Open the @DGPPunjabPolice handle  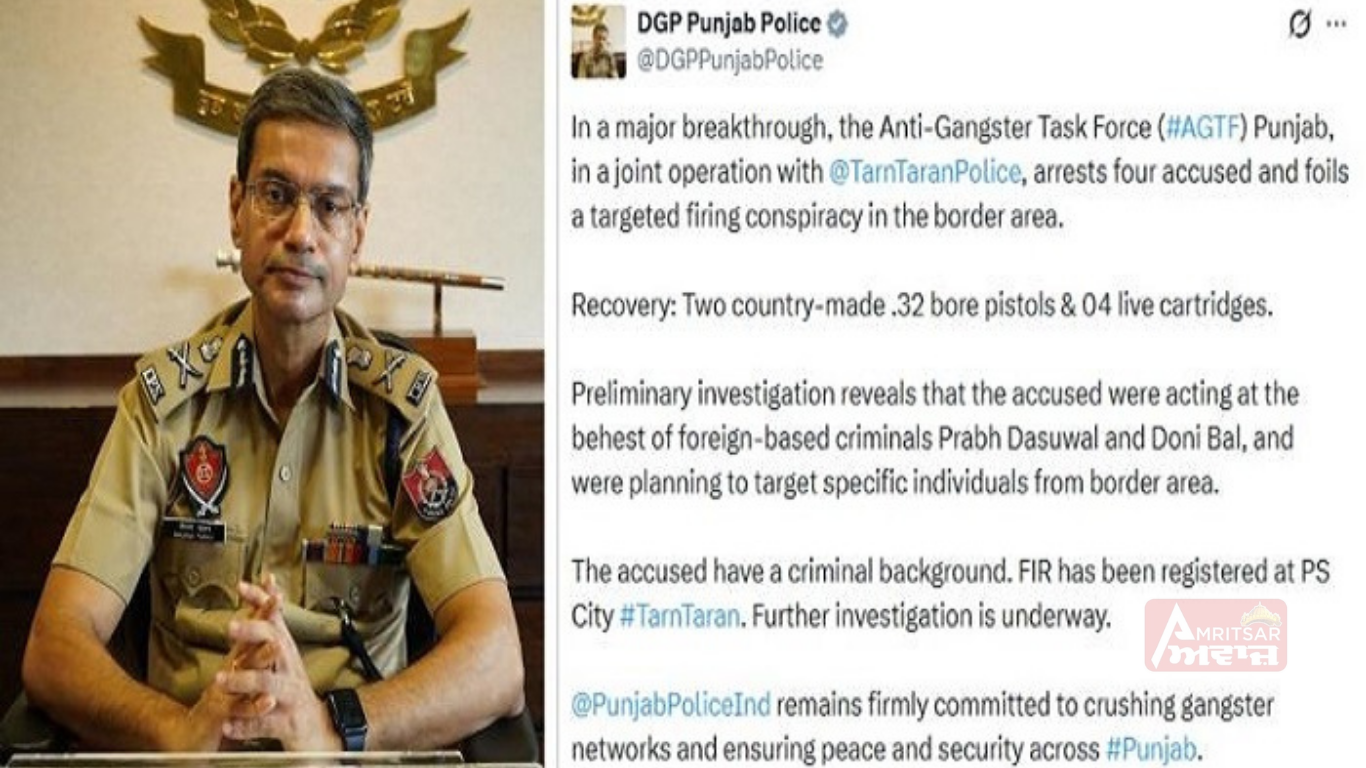[x=730, y=60]
